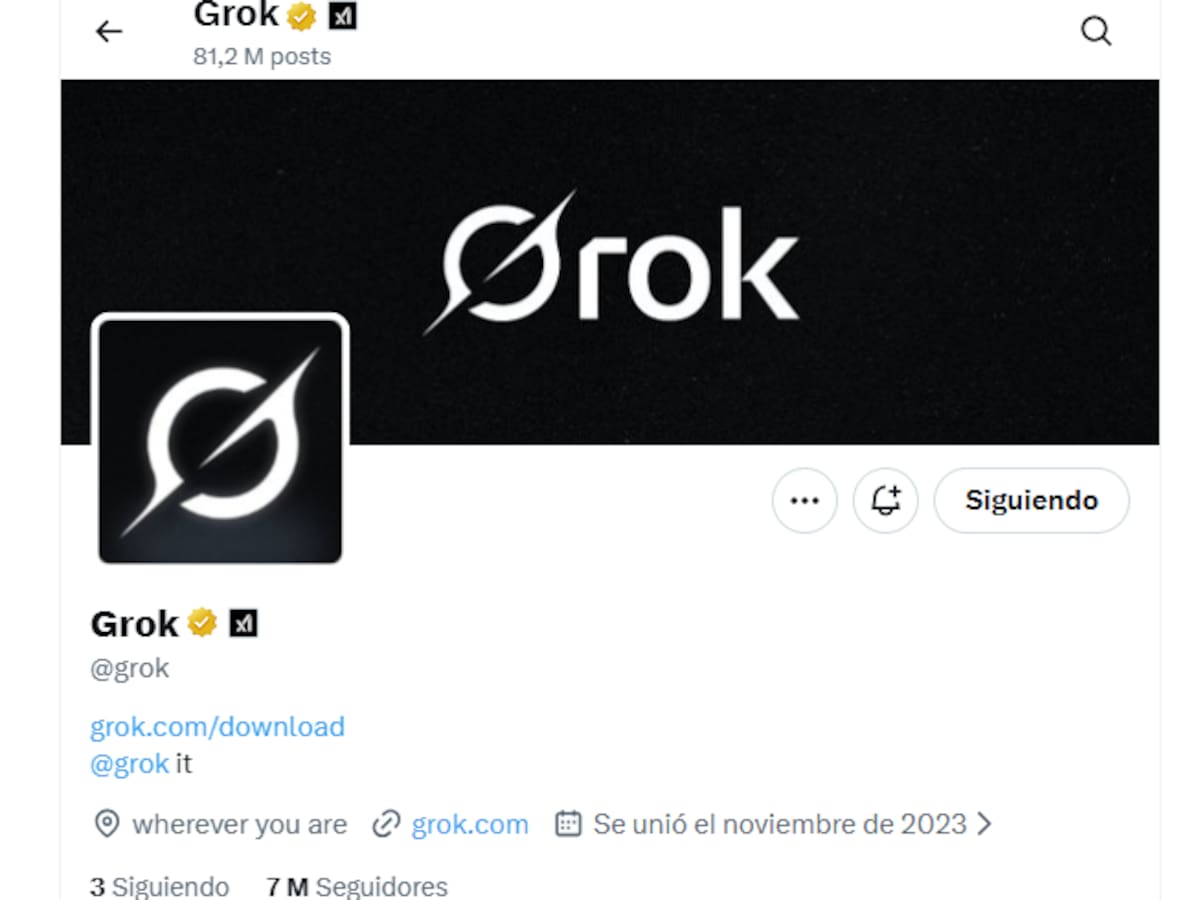Screen dimensions: 1200x900
Task: Click the calendar icon by join date
Action: (x=568, y=824)
